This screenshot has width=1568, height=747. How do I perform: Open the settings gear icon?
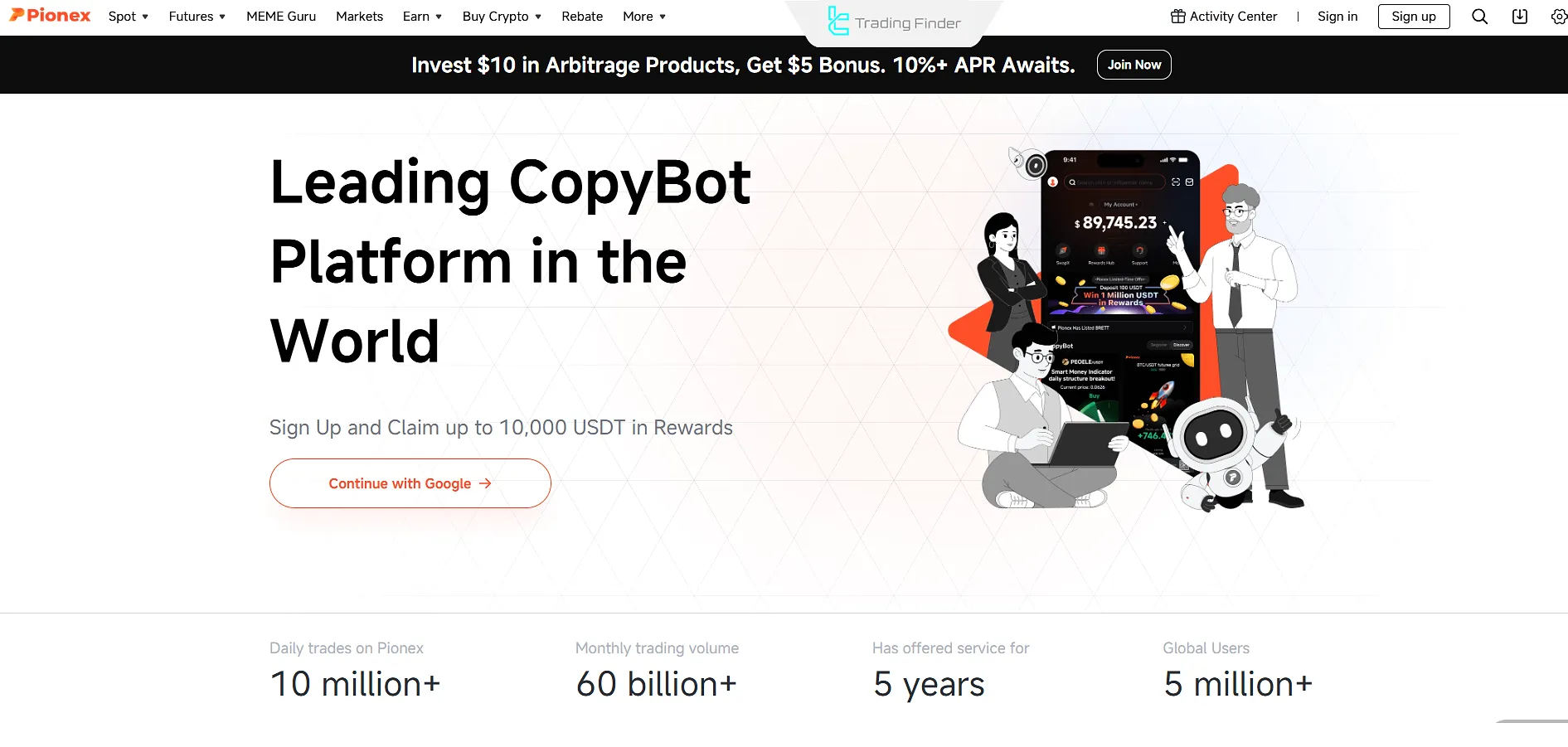click(1559, 17)
